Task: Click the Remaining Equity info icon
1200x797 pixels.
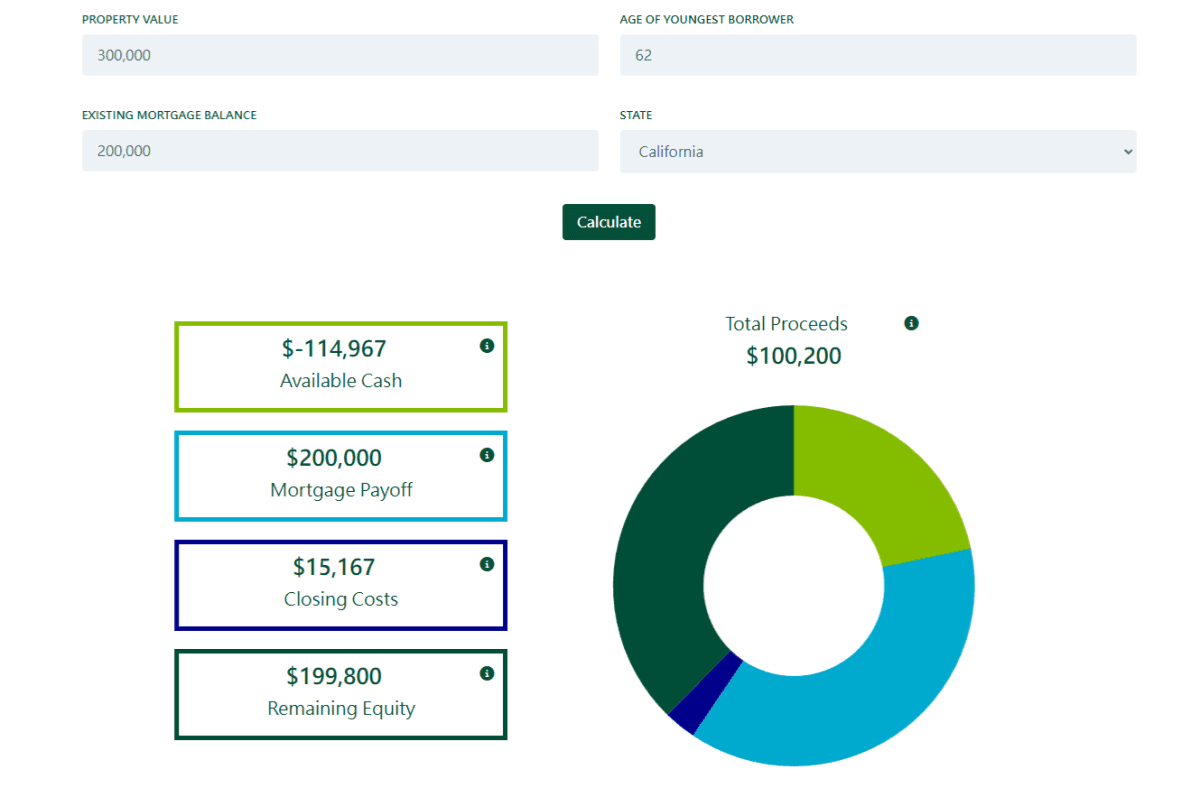Action: (x=487, y=673)
